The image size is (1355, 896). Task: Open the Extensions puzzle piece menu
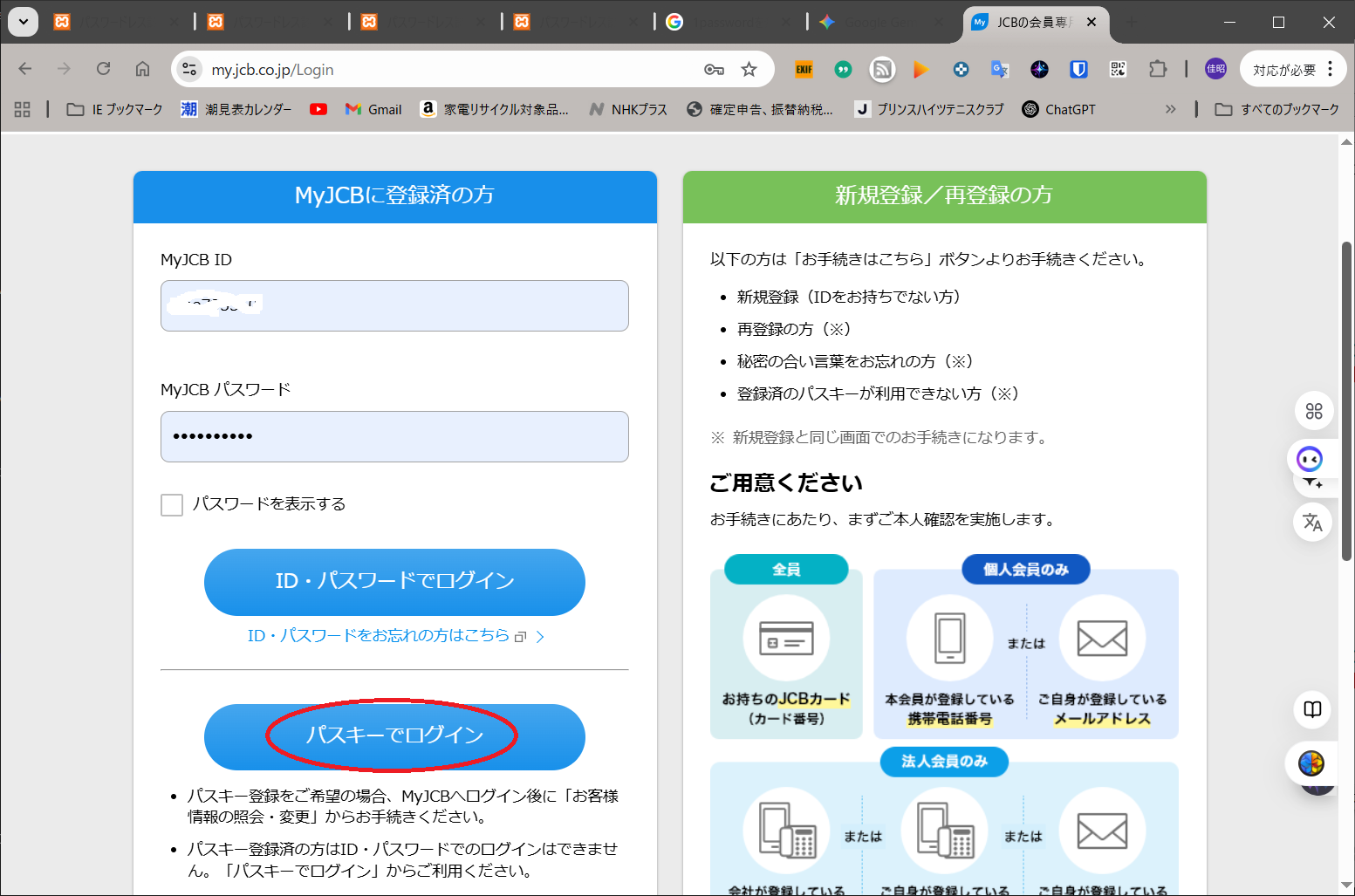click(x=1158, y=70)
